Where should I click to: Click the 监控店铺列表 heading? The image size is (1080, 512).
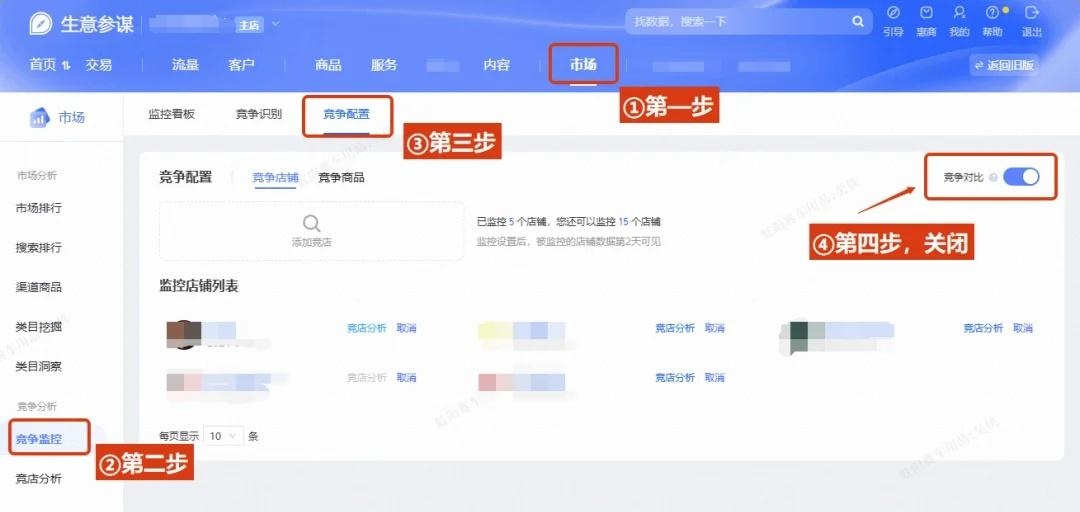pos(199,286)
